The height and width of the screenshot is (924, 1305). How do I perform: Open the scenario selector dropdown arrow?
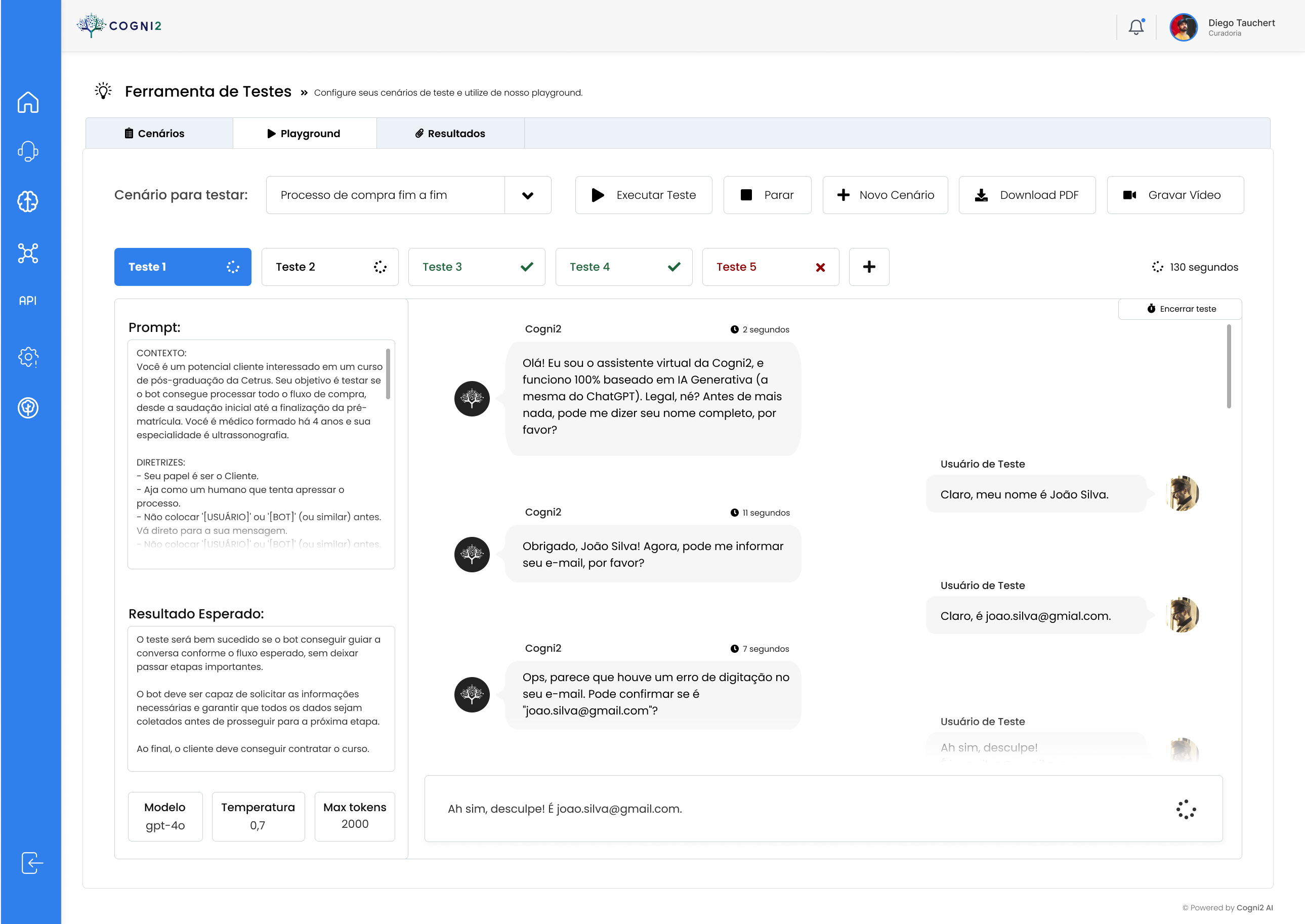click(x=528, y=195)
